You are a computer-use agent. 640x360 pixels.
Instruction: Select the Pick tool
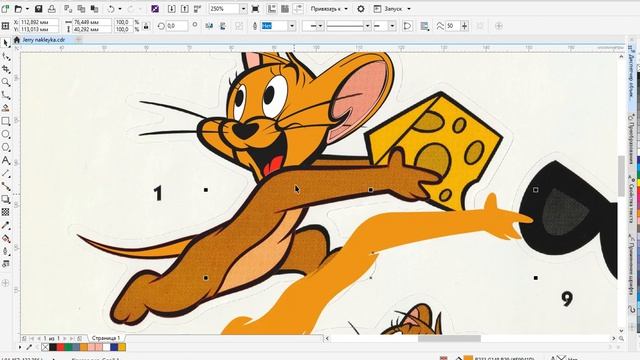point(6,43)
